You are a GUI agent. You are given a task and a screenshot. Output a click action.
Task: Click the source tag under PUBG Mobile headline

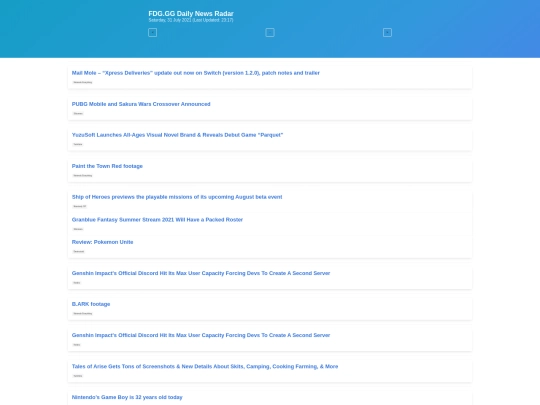click(x=78, y=113)
